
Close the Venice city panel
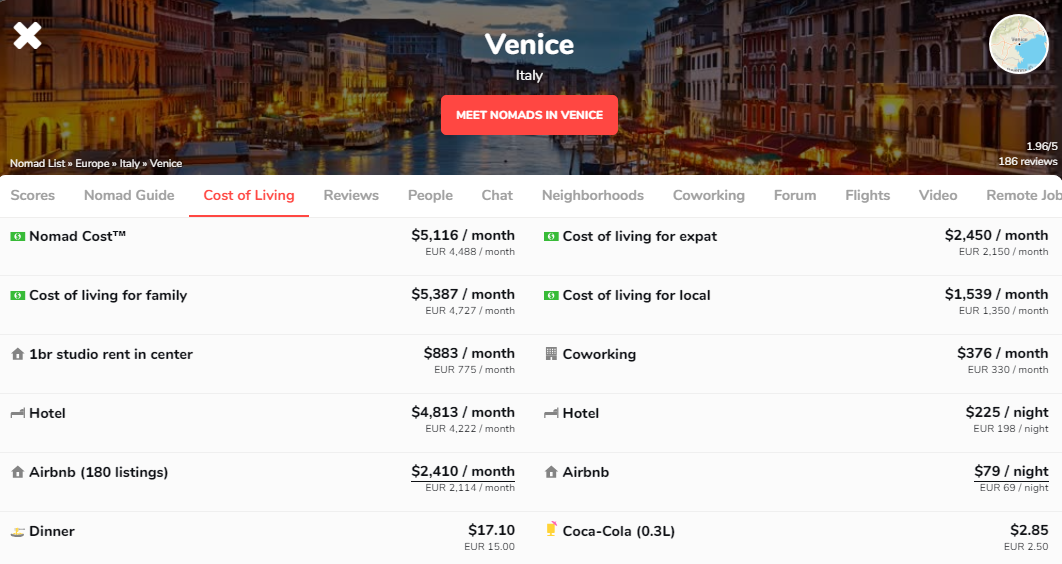(x=27, y=36)
